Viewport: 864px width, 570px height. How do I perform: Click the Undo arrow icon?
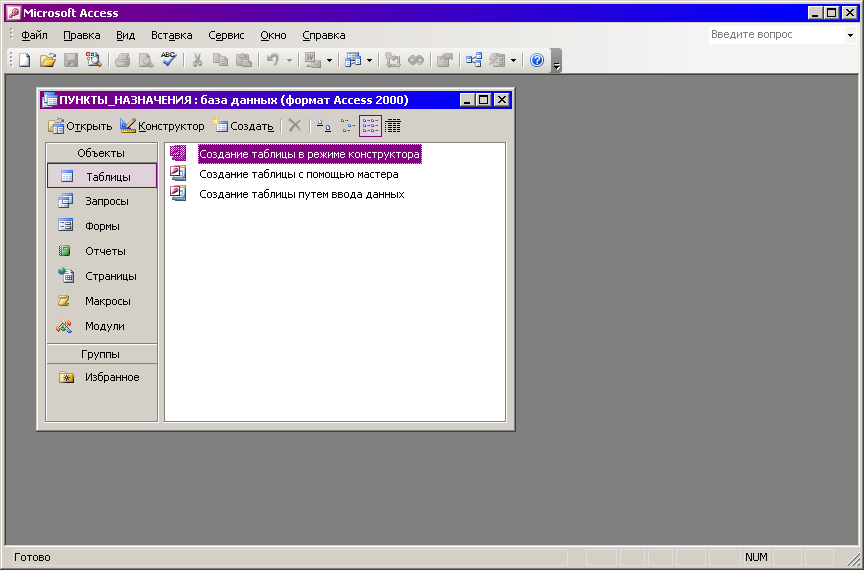coord(273,60)
